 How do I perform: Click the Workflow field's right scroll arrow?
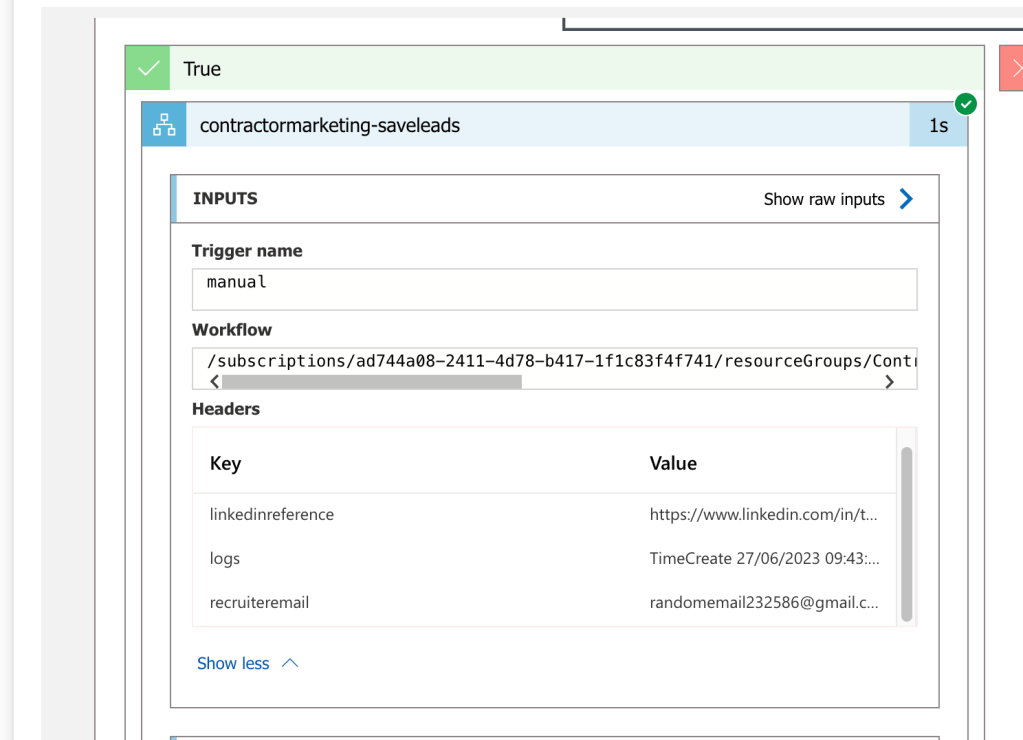tap(889, 382)
